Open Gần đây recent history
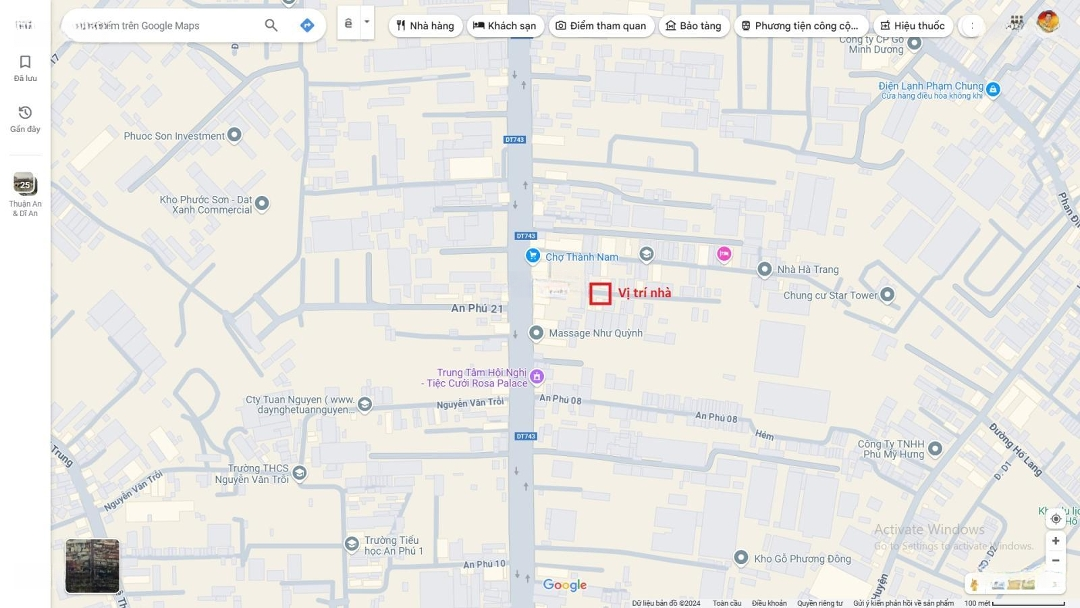The width and height of the screenshot is (1080, 608). click(25, 119)
